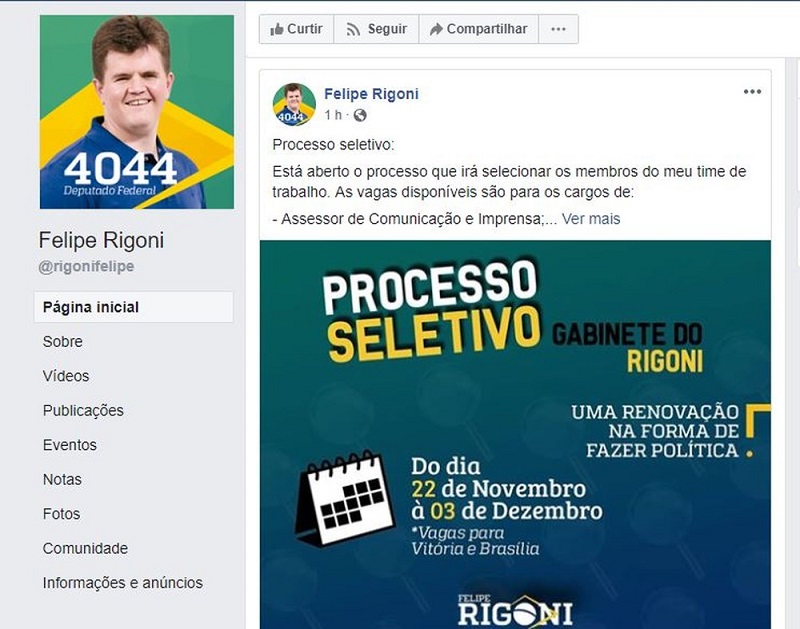Viewport: 800px width, 629px height.
Task: View the Fotos section
Action: click(62, 514)
